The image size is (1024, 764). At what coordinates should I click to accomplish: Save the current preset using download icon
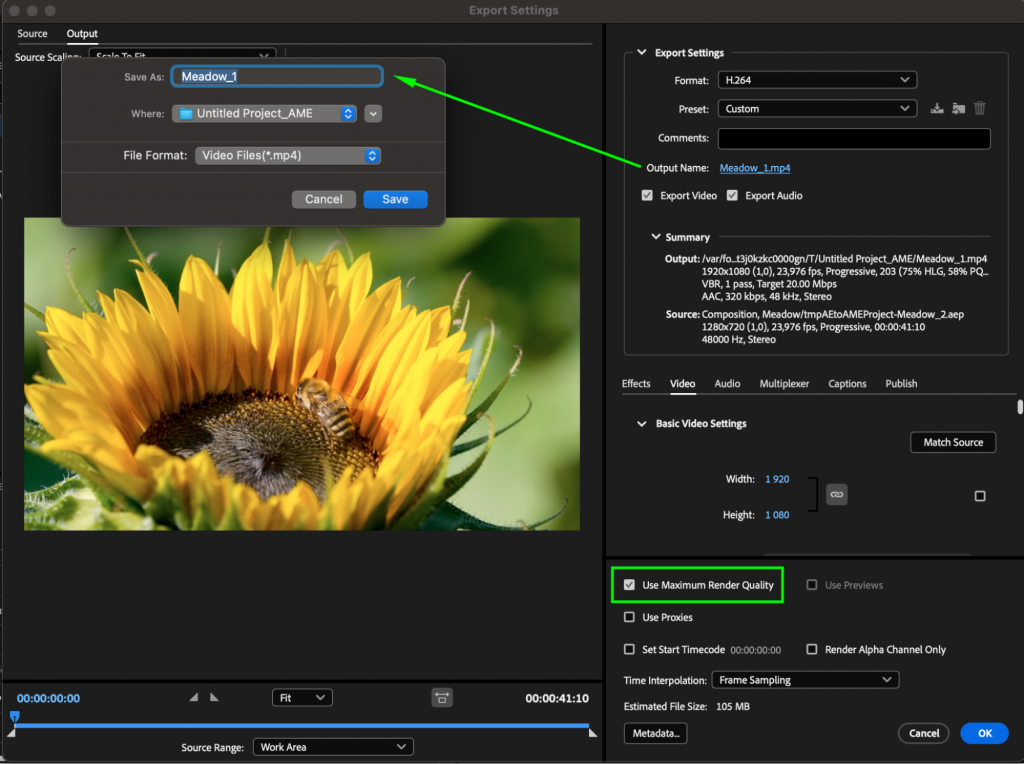937,108
